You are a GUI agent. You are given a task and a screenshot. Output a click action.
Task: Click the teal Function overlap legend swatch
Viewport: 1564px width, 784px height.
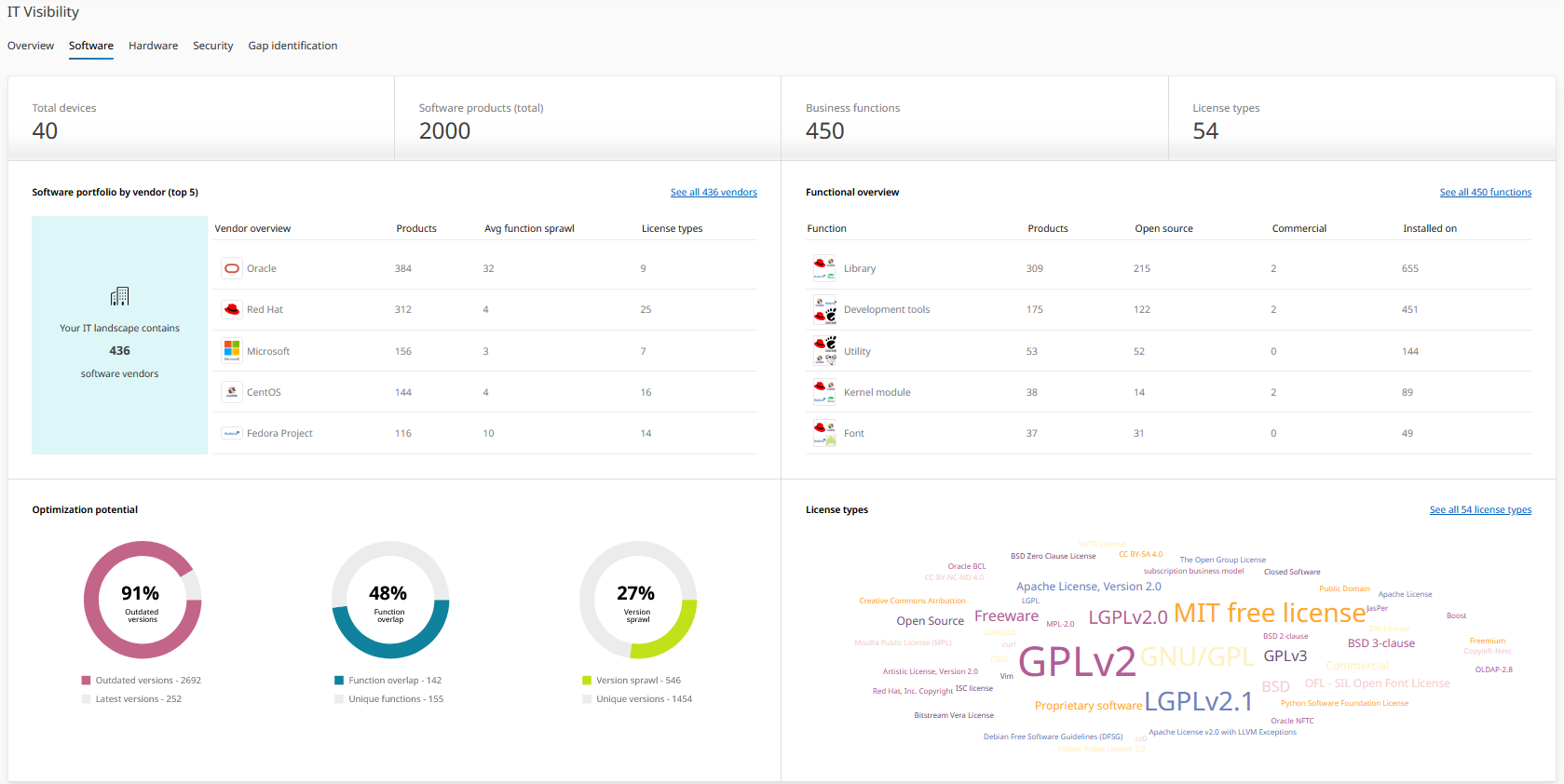coord(339,681)
